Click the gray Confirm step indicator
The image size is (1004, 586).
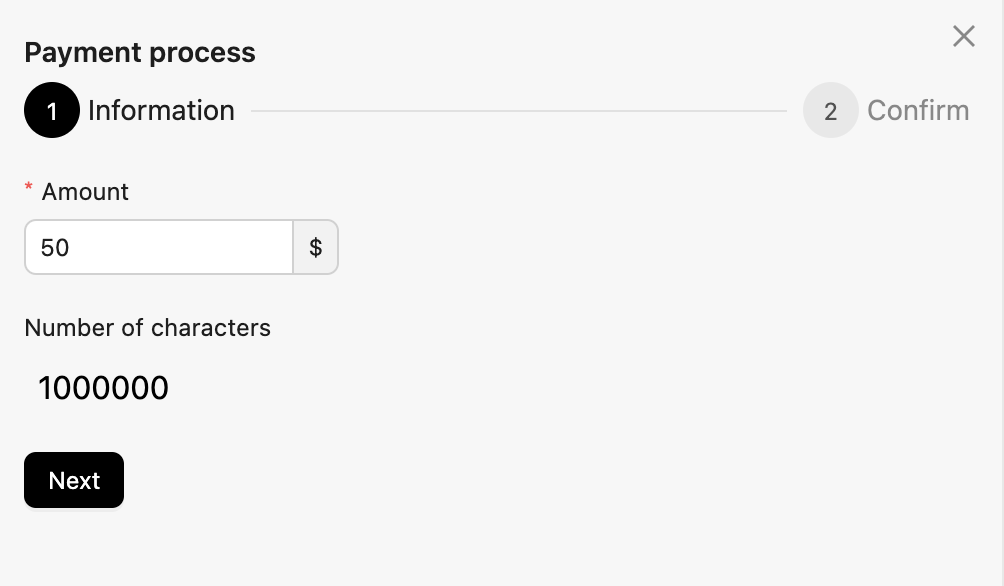coord(830,110)
